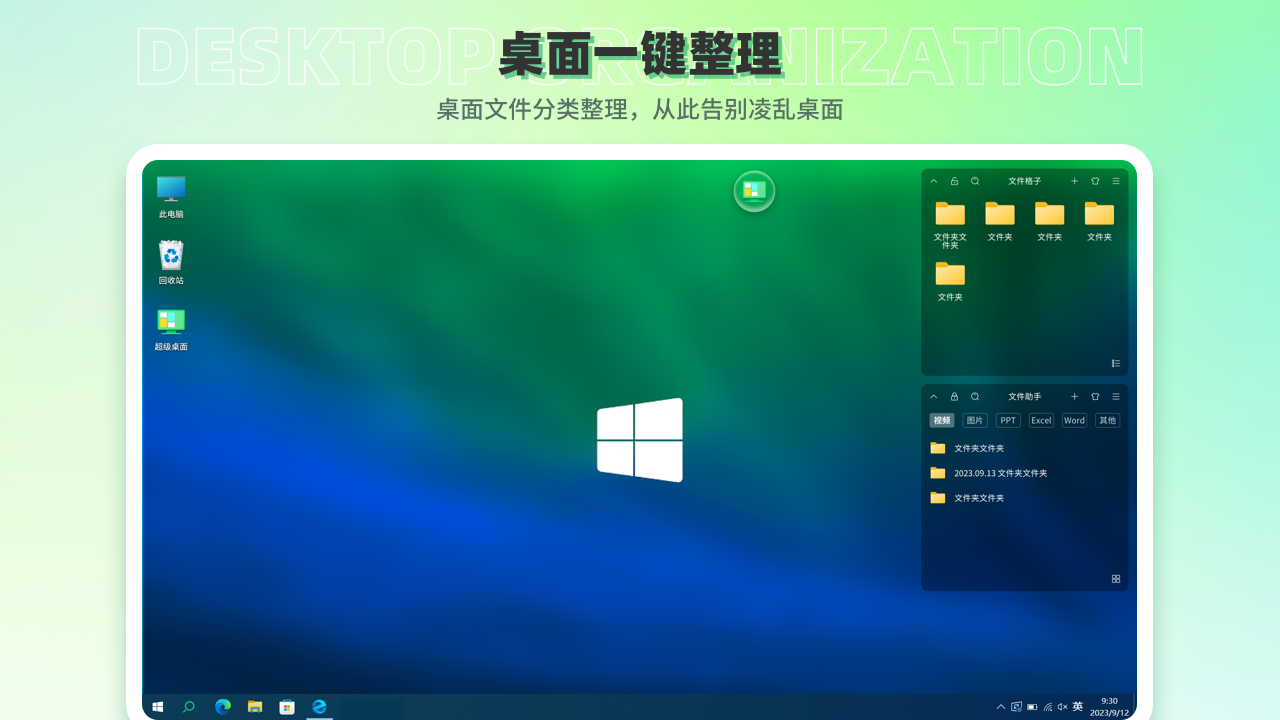Viewport: 1280px width, 720px height.
Task: Switch 文件格子 to list view
Action: [x=1116, y=363]
